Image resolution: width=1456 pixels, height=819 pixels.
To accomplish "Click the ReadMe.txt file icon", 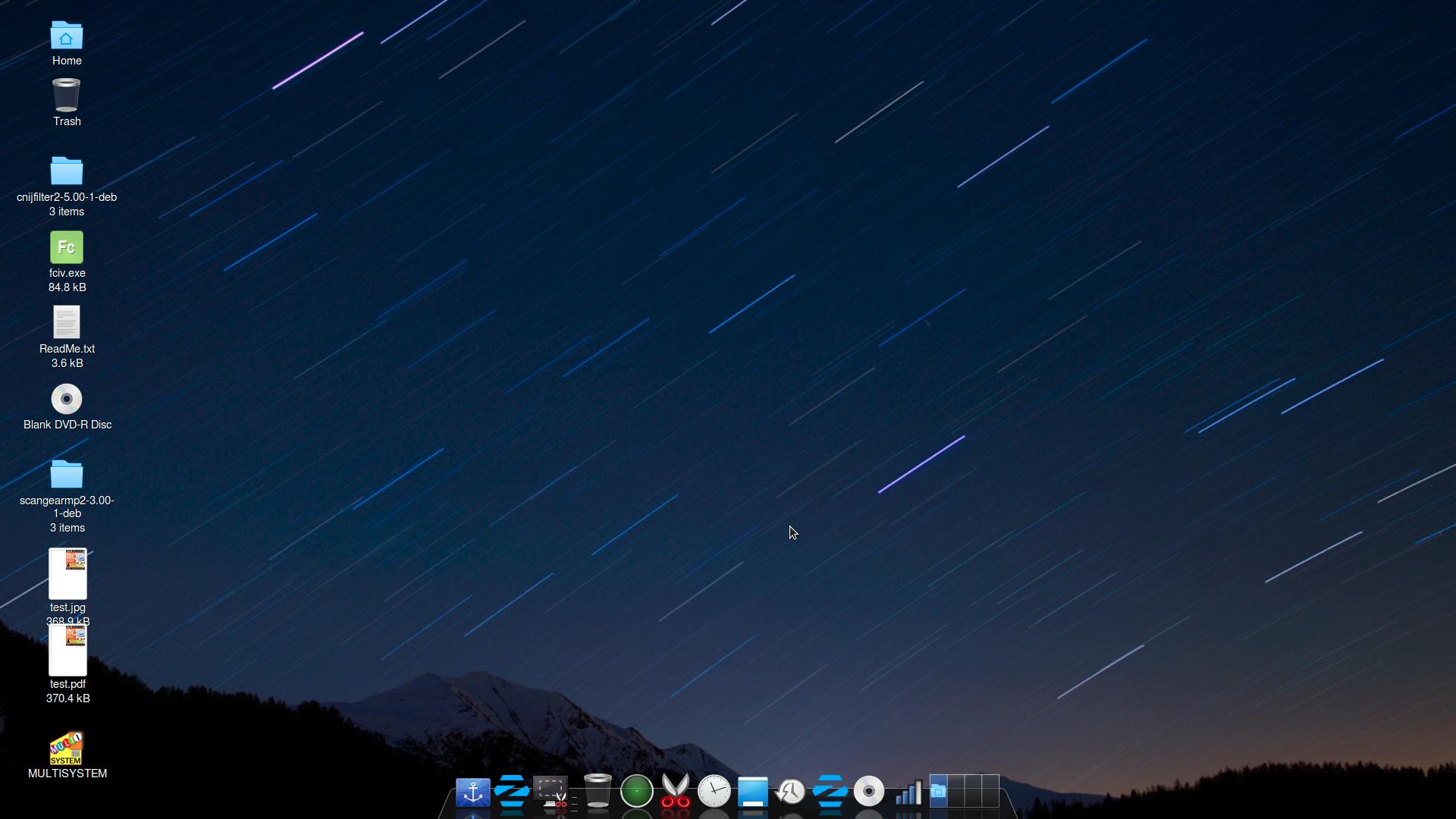I will (x=67, y=323).
